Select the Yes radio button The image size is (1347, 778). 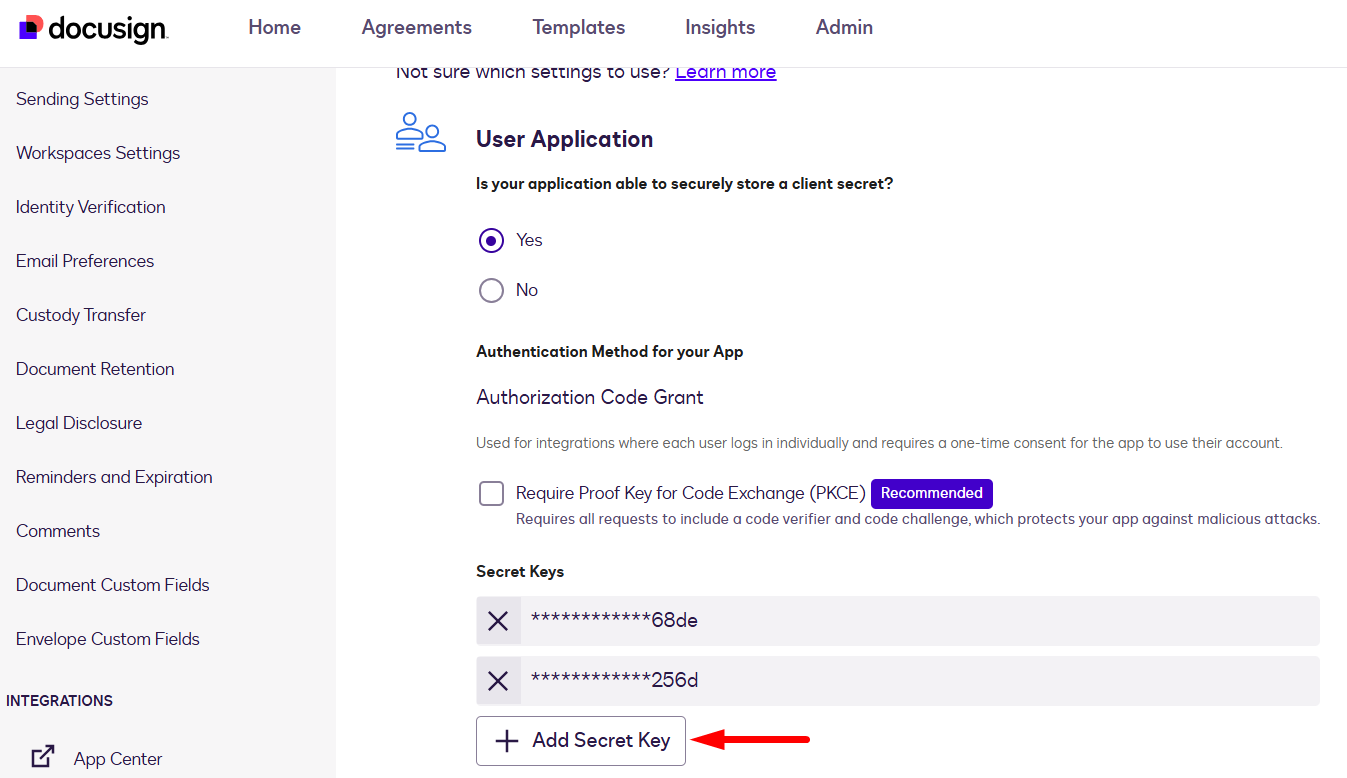(x=491, y=240)
